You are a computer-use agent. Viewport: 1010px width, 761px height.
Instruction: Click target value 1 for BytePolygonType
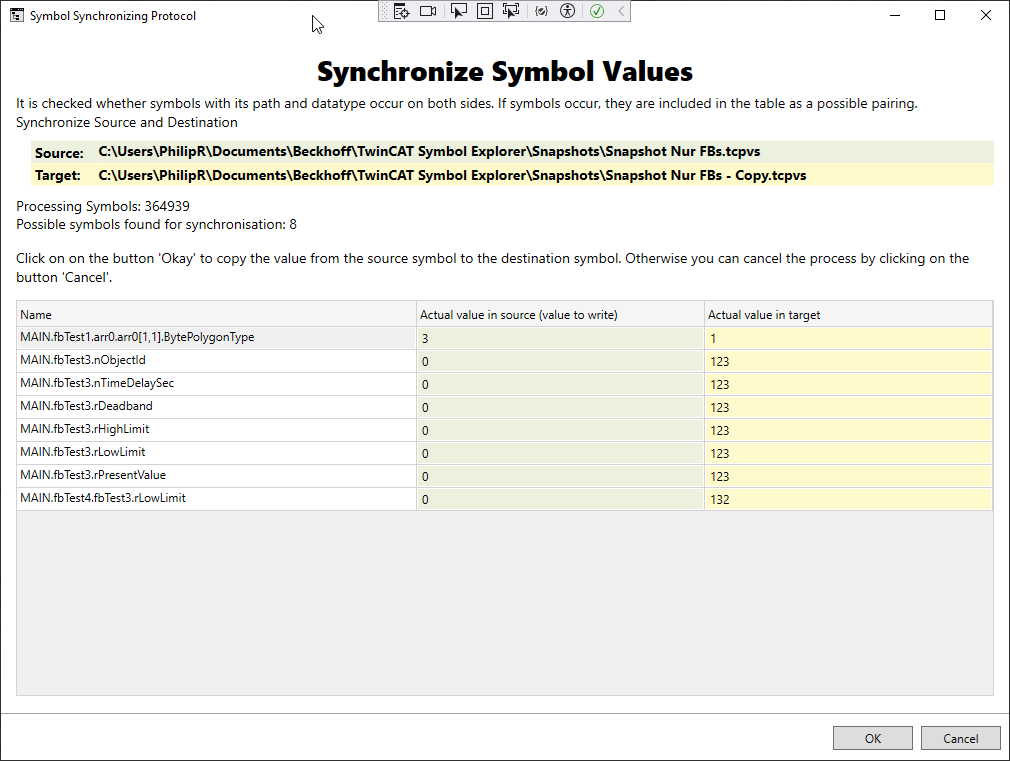[848, 338]
